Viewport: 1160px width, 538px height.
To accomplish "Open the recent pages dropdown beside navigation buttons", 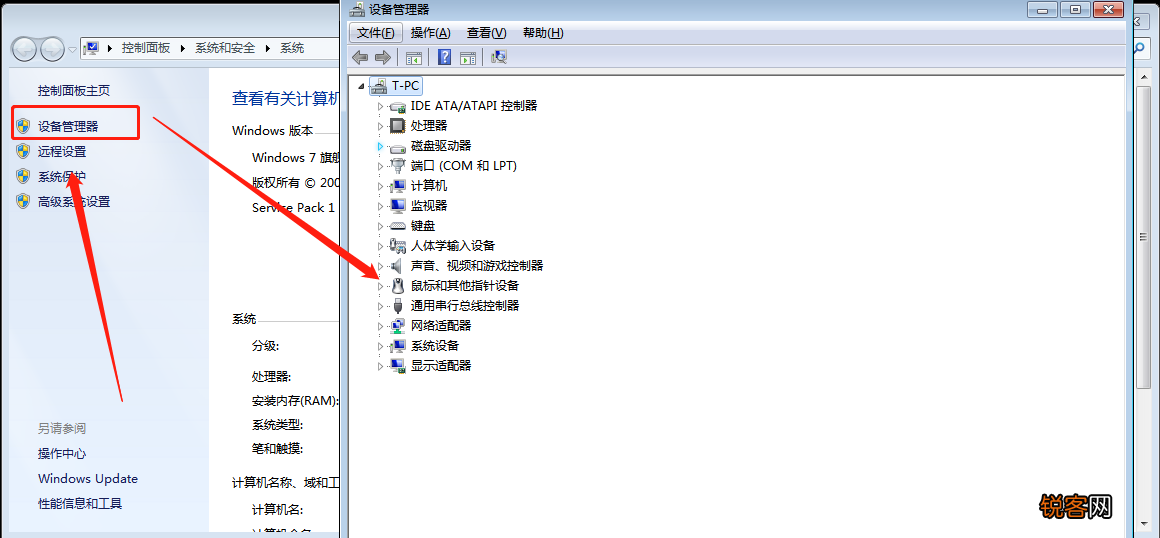I will point(72,50).
